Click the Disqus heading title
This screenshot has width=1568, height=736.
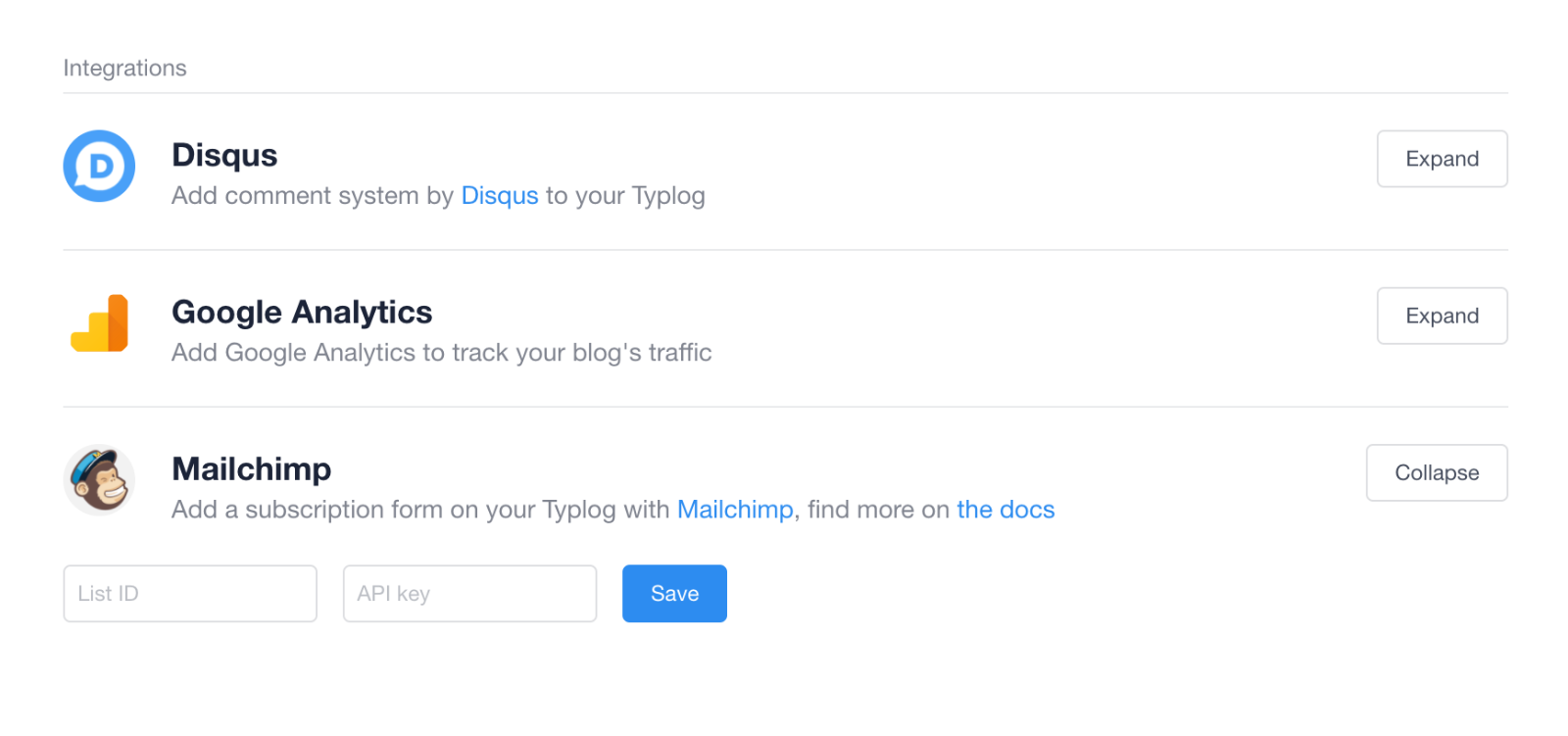(x=224, y=155)
